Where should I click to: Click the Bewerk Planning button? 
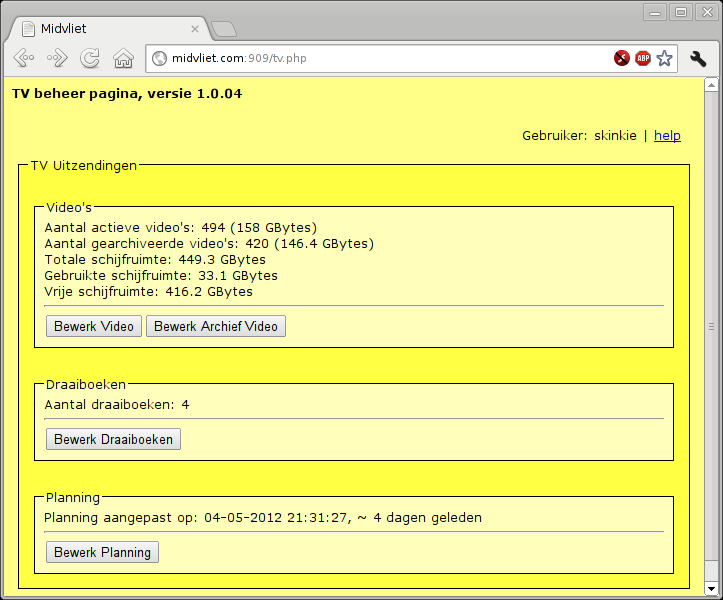(102, 552)
